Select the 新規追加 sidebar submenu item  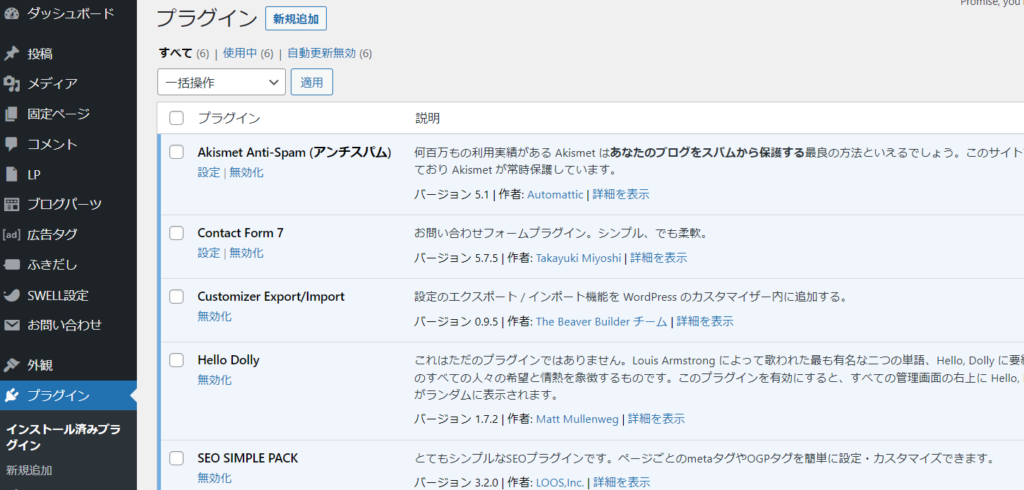(x=29, y=470)
